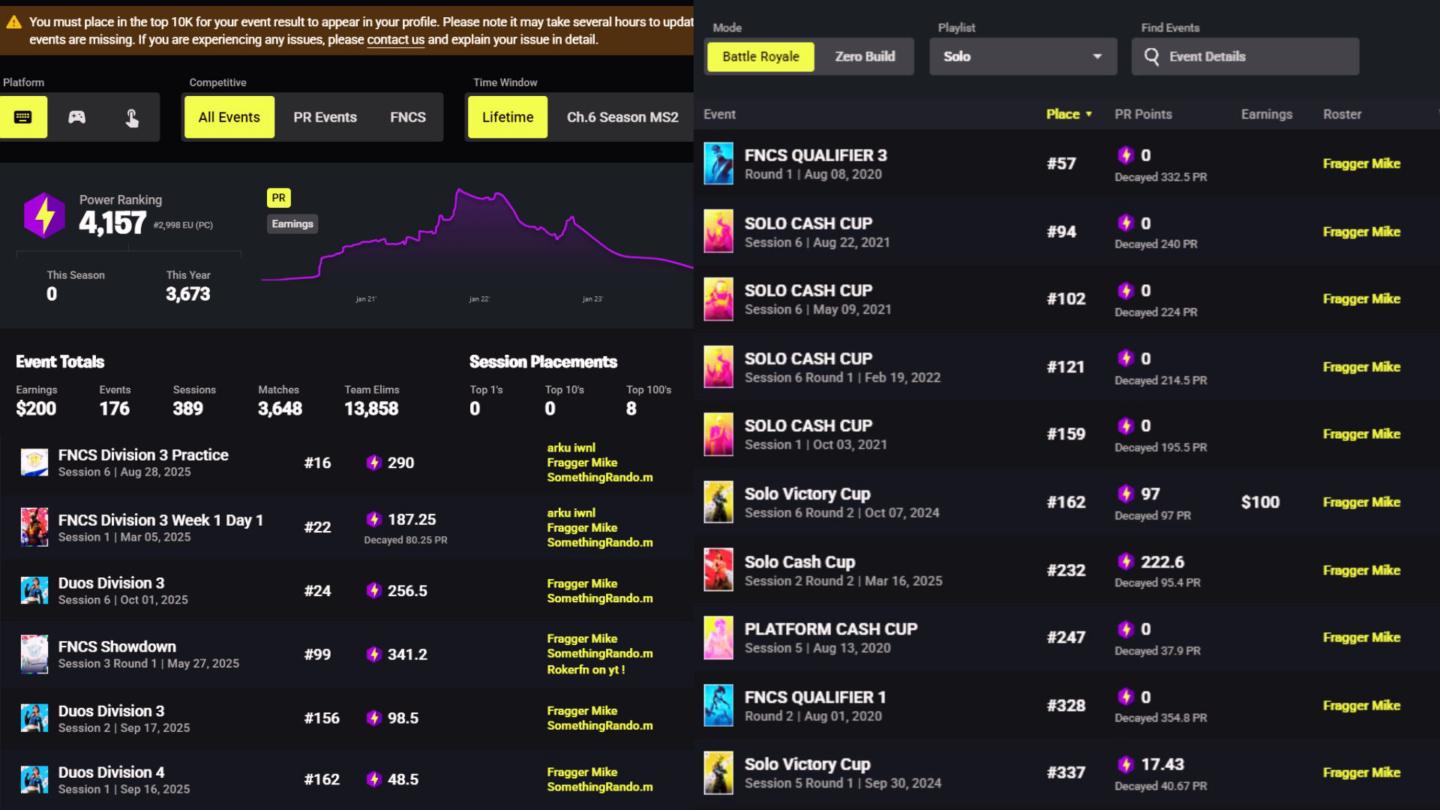The width and height of the screenshot is (1440, 810).
Task: Select the gamepad console platform icon
Action: tap(77, 117)
